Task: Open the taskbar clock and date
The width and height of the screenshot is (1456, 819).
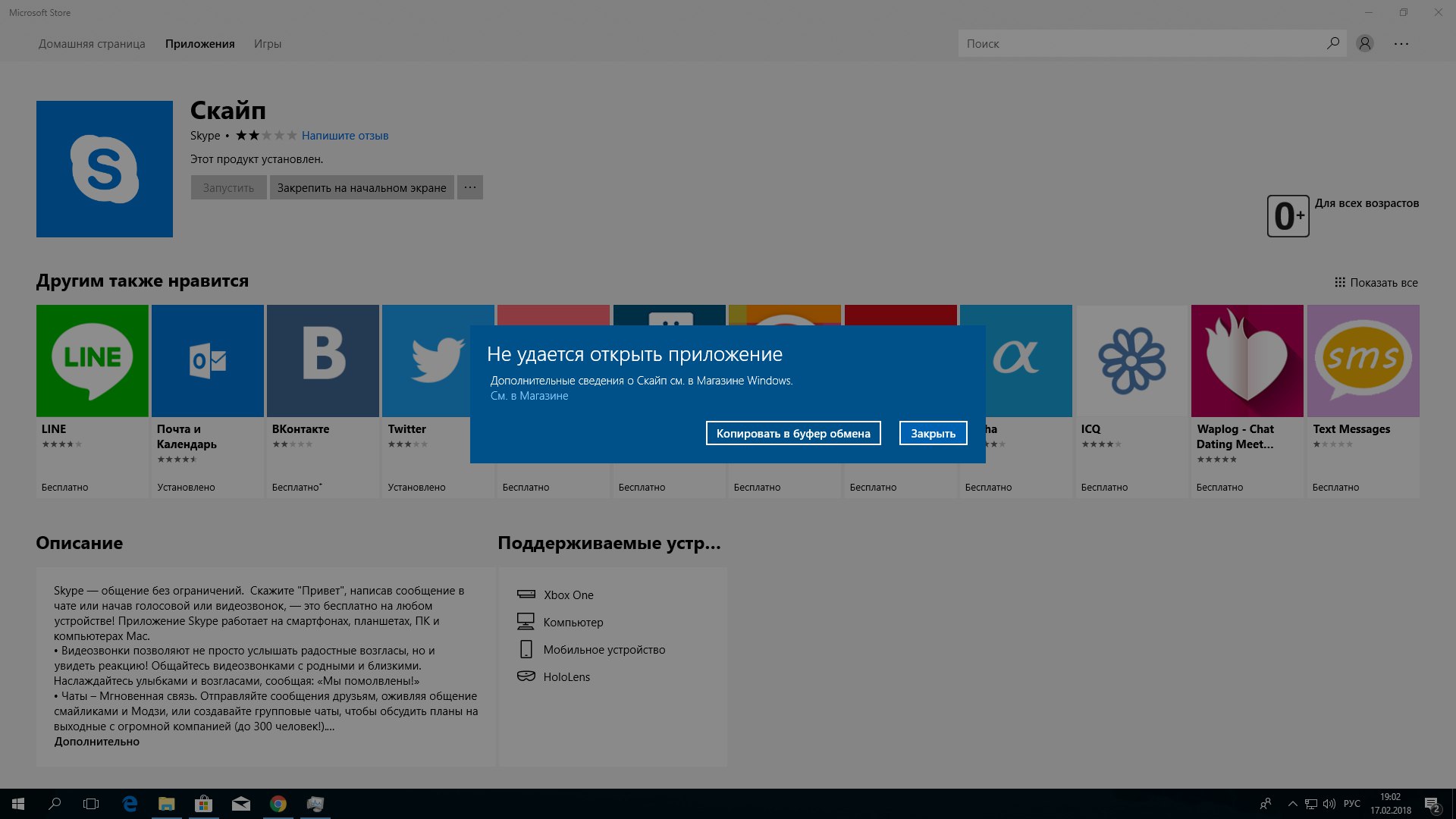Action: point(1390,804)
